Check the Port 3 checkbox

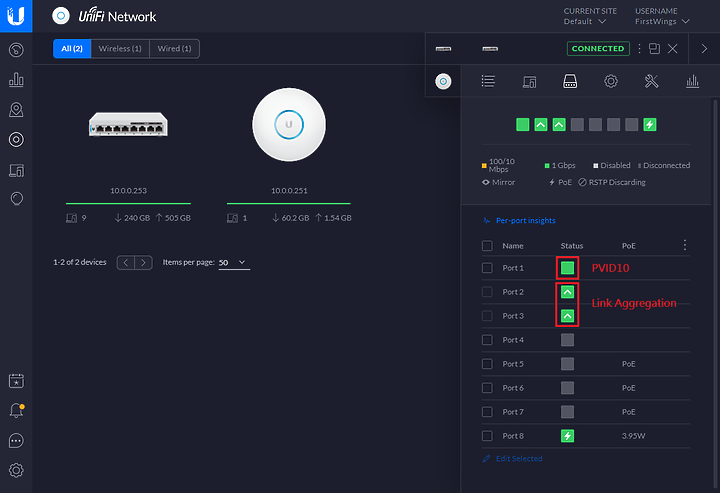click(x=487, y=316)
